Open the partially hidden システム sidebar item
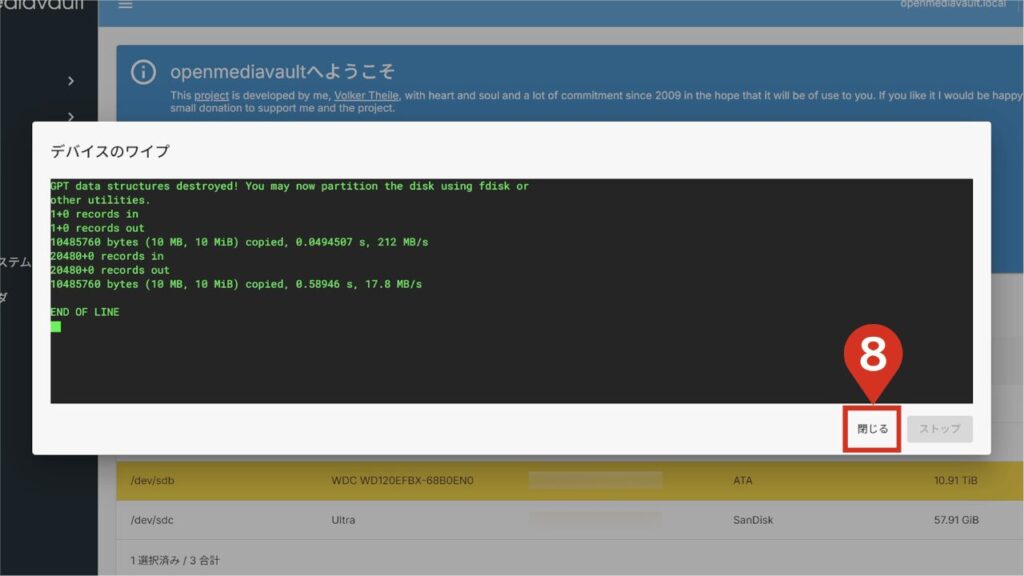The image size is (1024, 576). 15,262
